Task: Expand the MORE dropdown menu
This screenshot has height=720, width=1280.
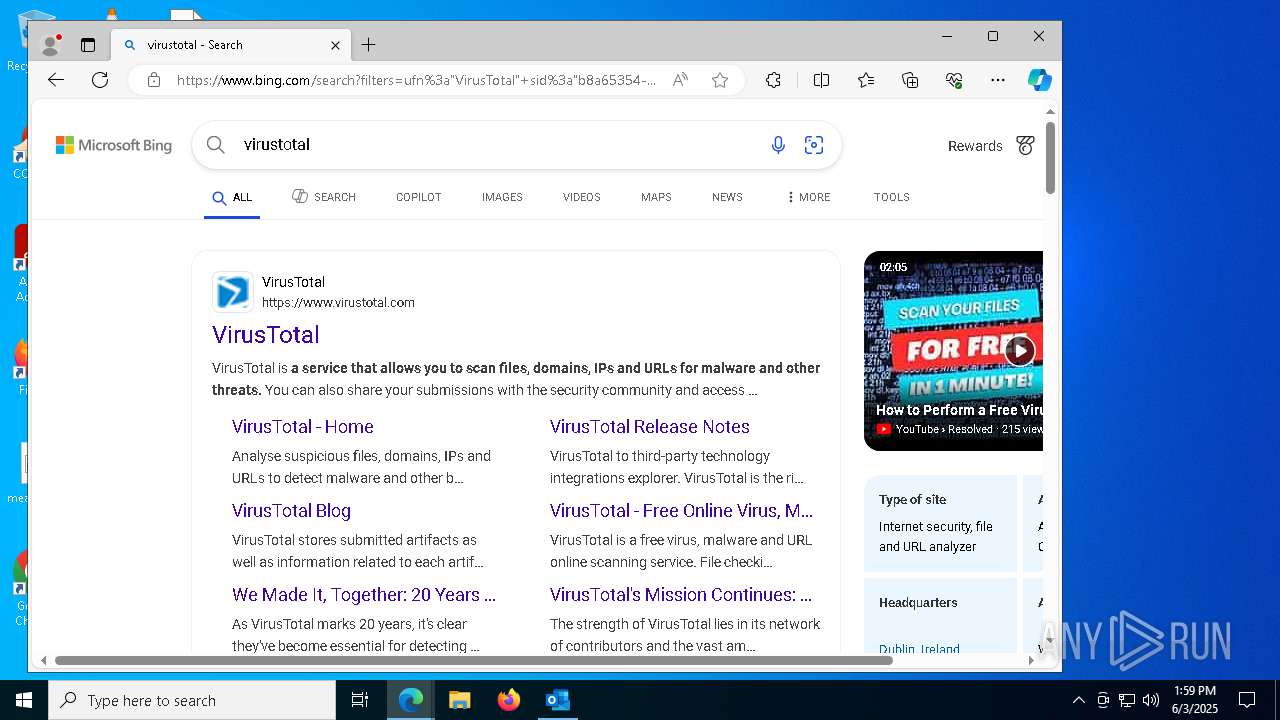Action: (x=808, y=197)
